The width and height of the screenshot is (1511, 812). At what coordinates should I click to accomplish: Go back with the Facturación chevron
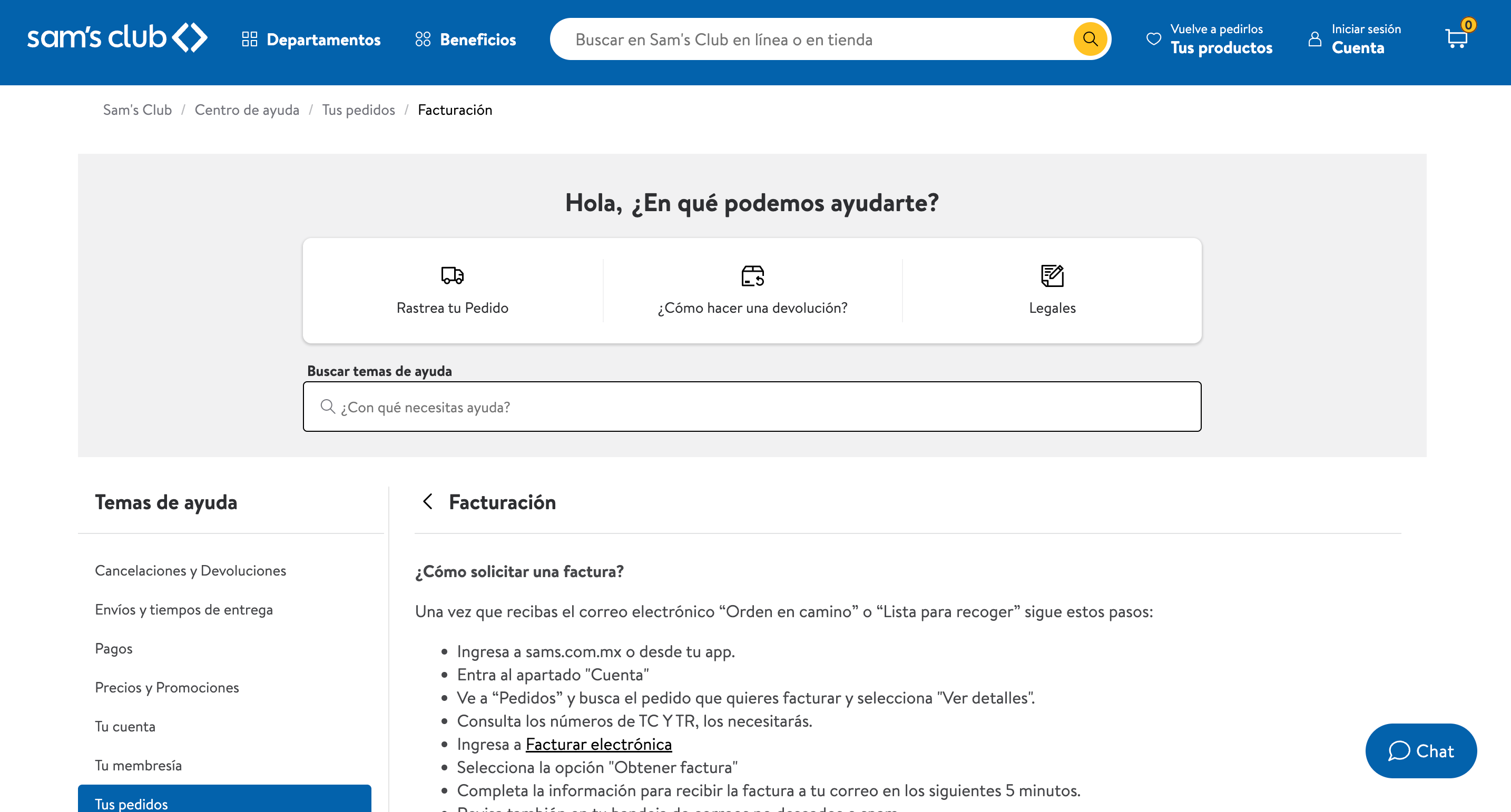tap(428, 501)
